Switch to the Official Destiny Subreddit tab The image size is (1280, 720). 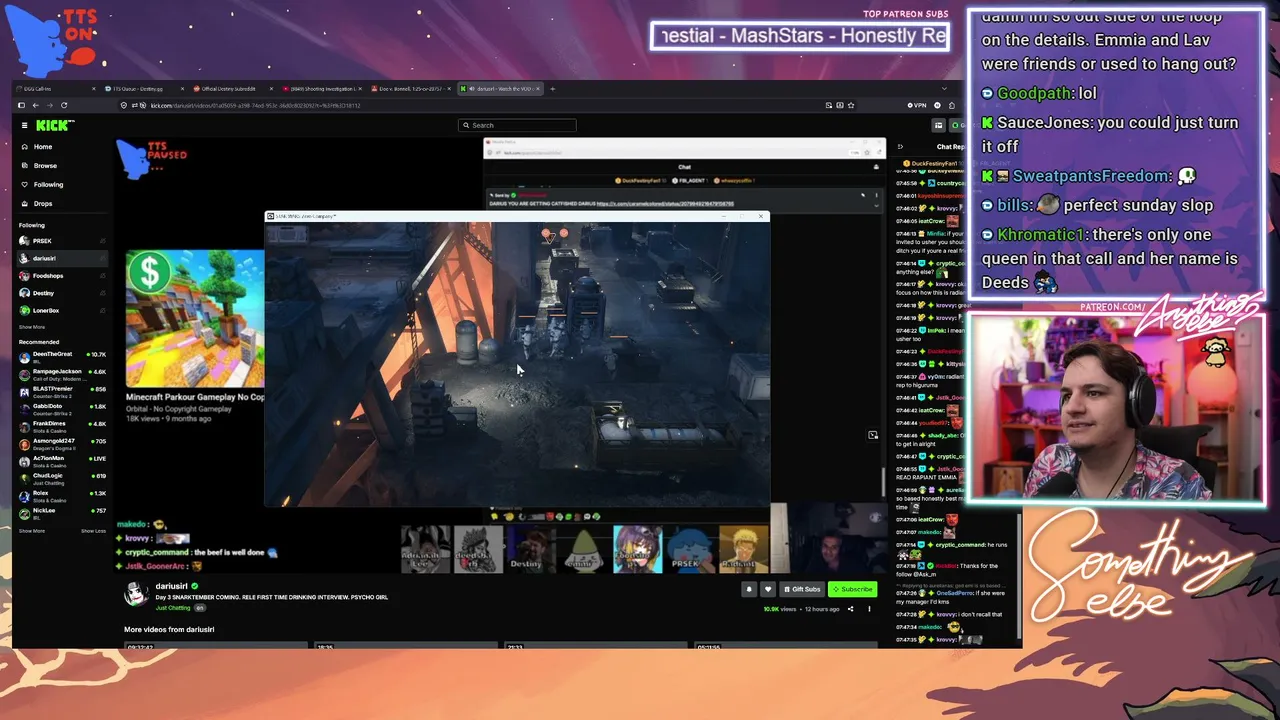(x=232, y=89)
